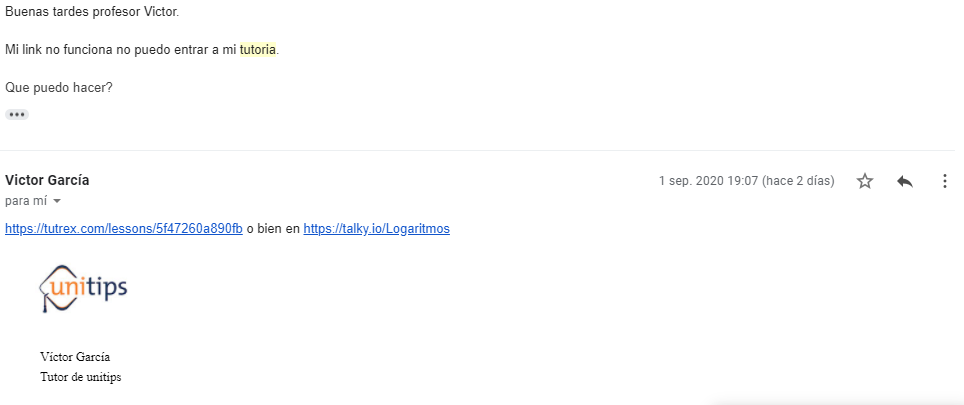Viewport: 964px width, 405px height.
Task: Click the words 'o bien en' between links
Action: 273,229
